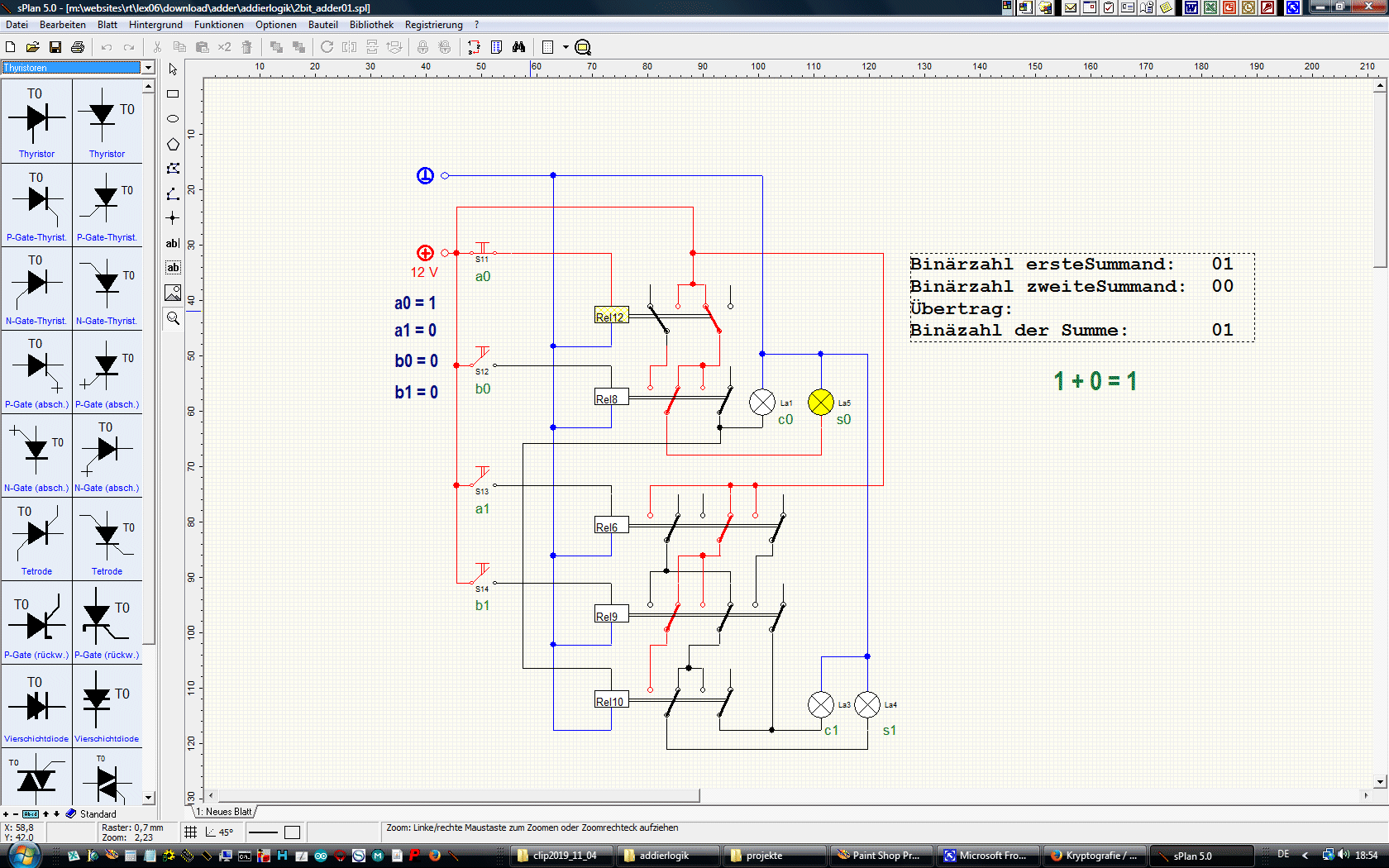This screenshot has width=1389, height=868.
Task: Print the schematic with the printer icon
Action: pos(78,47)
